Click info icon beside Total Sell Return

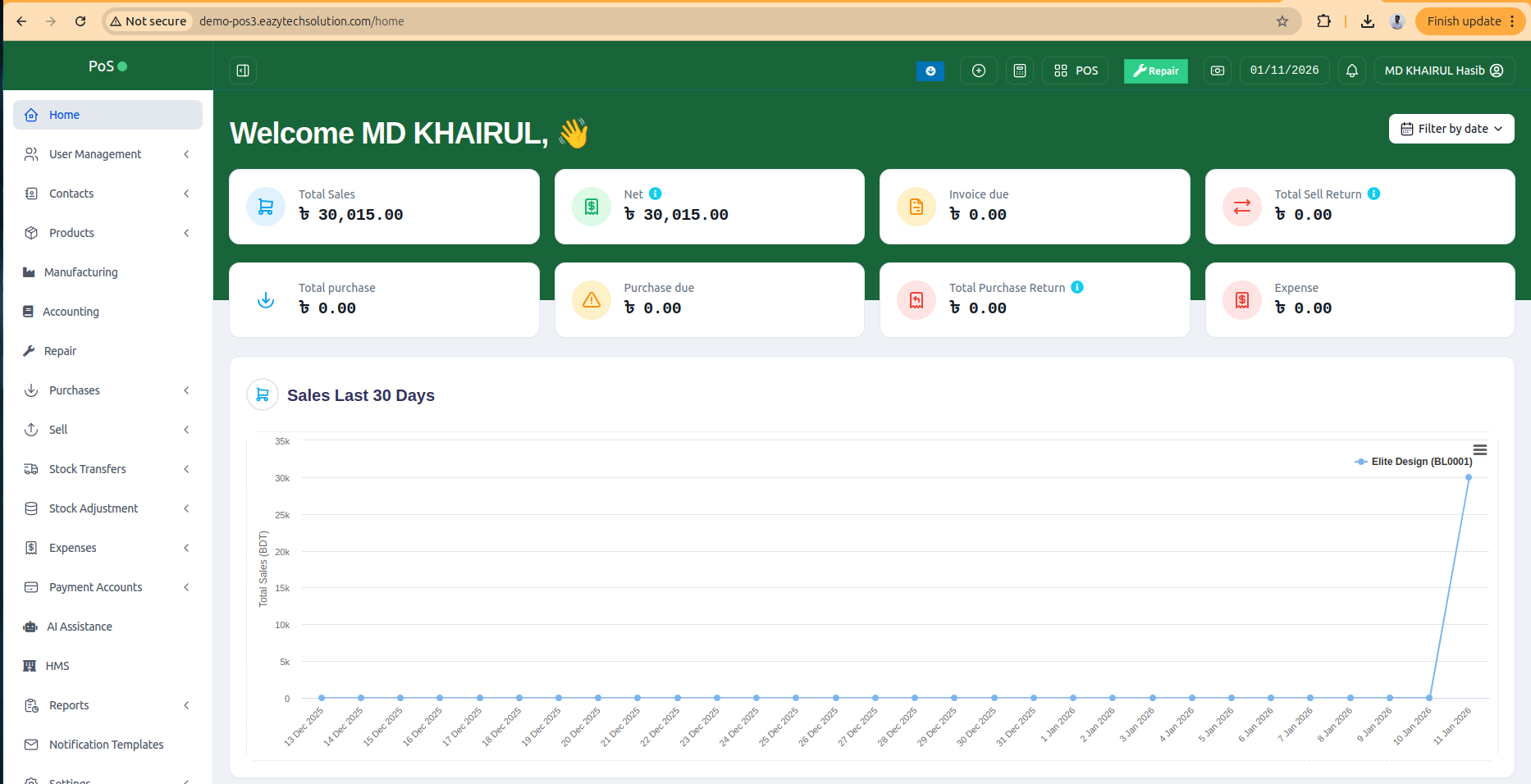[x=1373, y=194]
